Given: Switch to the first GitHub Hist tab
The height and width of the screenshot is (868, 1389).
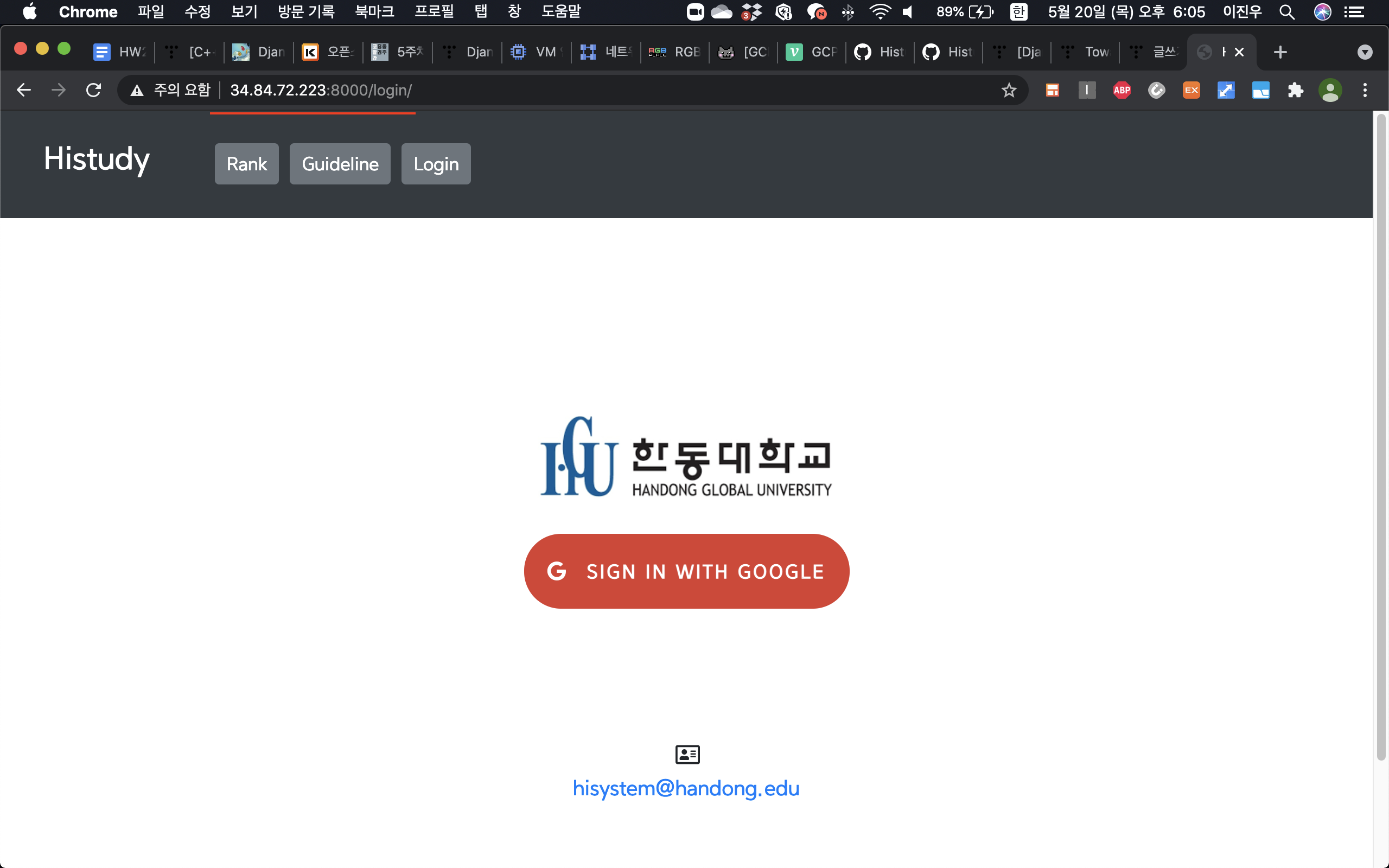Looking at the screenshot, I should (x=880, y=52).
